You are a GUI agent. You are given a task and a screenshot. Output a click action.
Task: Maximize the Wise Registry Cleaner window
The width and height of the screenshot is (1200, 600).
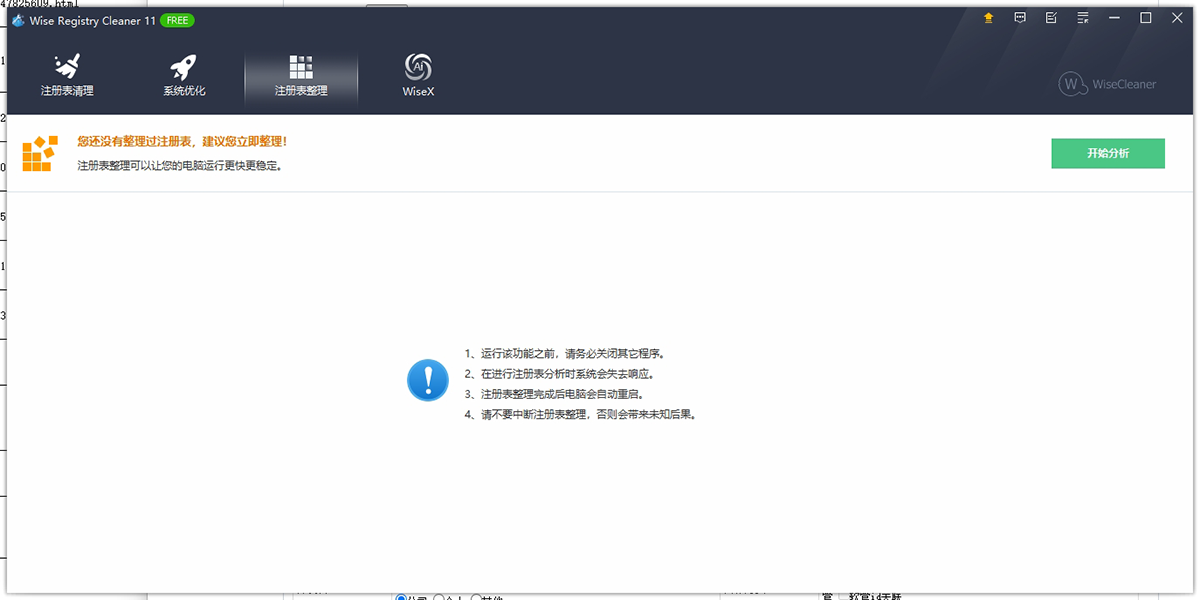(1146, 18)
